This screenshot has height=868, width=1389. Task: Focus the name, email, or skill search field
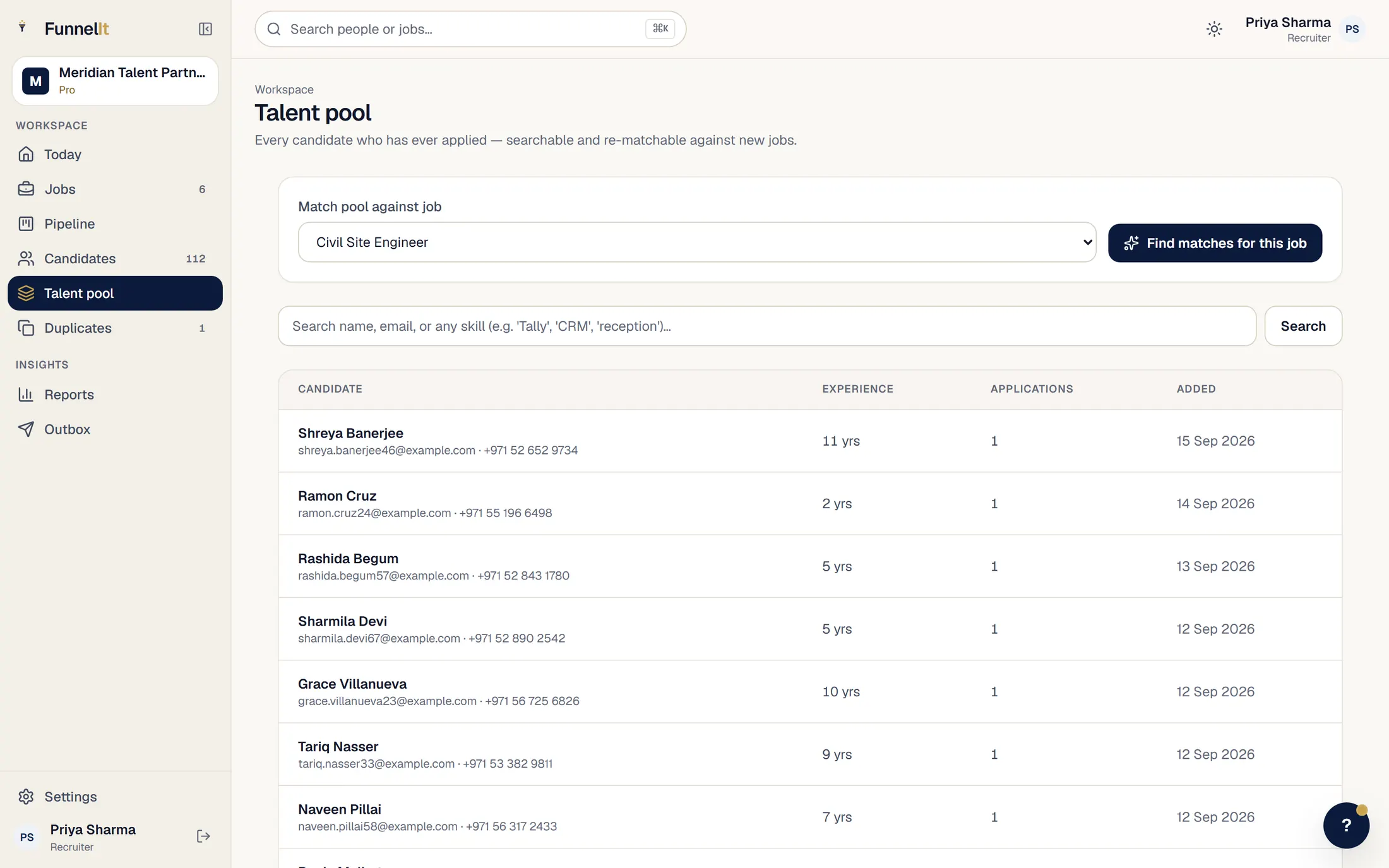[767, 326]
